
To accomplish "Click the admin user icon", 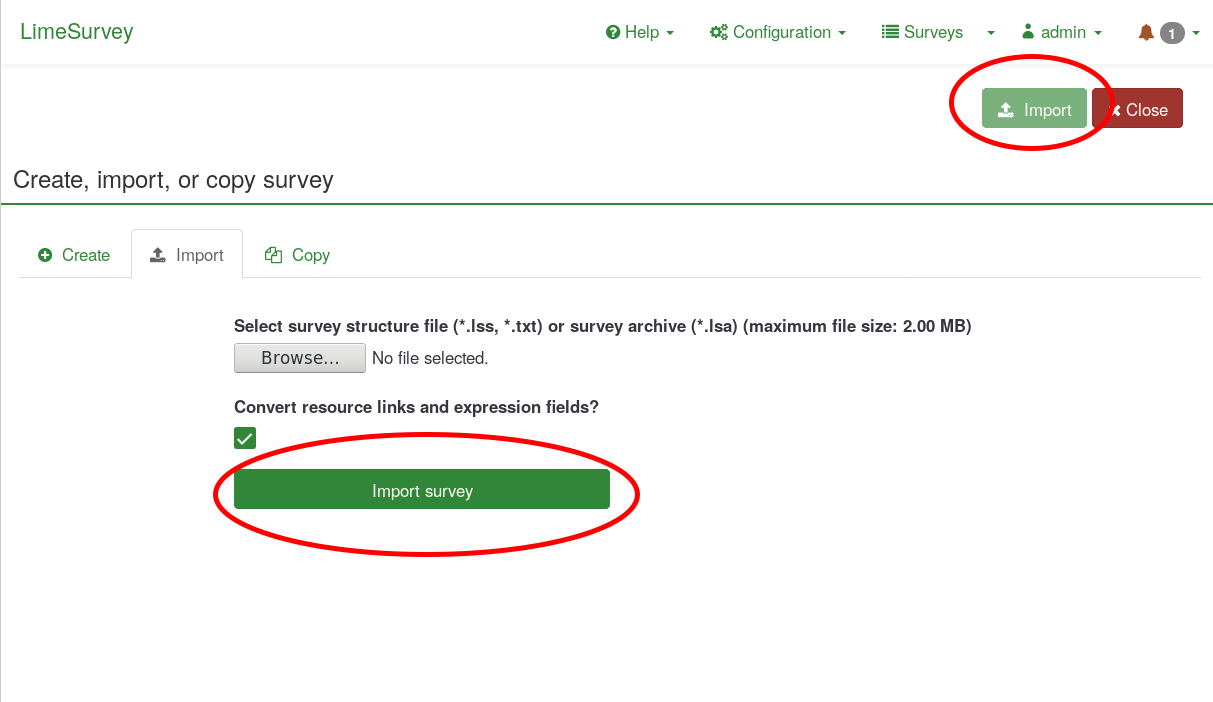I will click(1028, 32).
